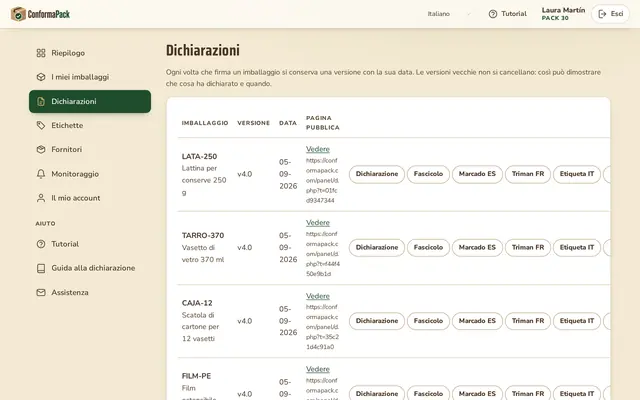Screen dimensions: 640x400
Task: Open Marcado ES for CAJA-12
Action: click(477, 321)
